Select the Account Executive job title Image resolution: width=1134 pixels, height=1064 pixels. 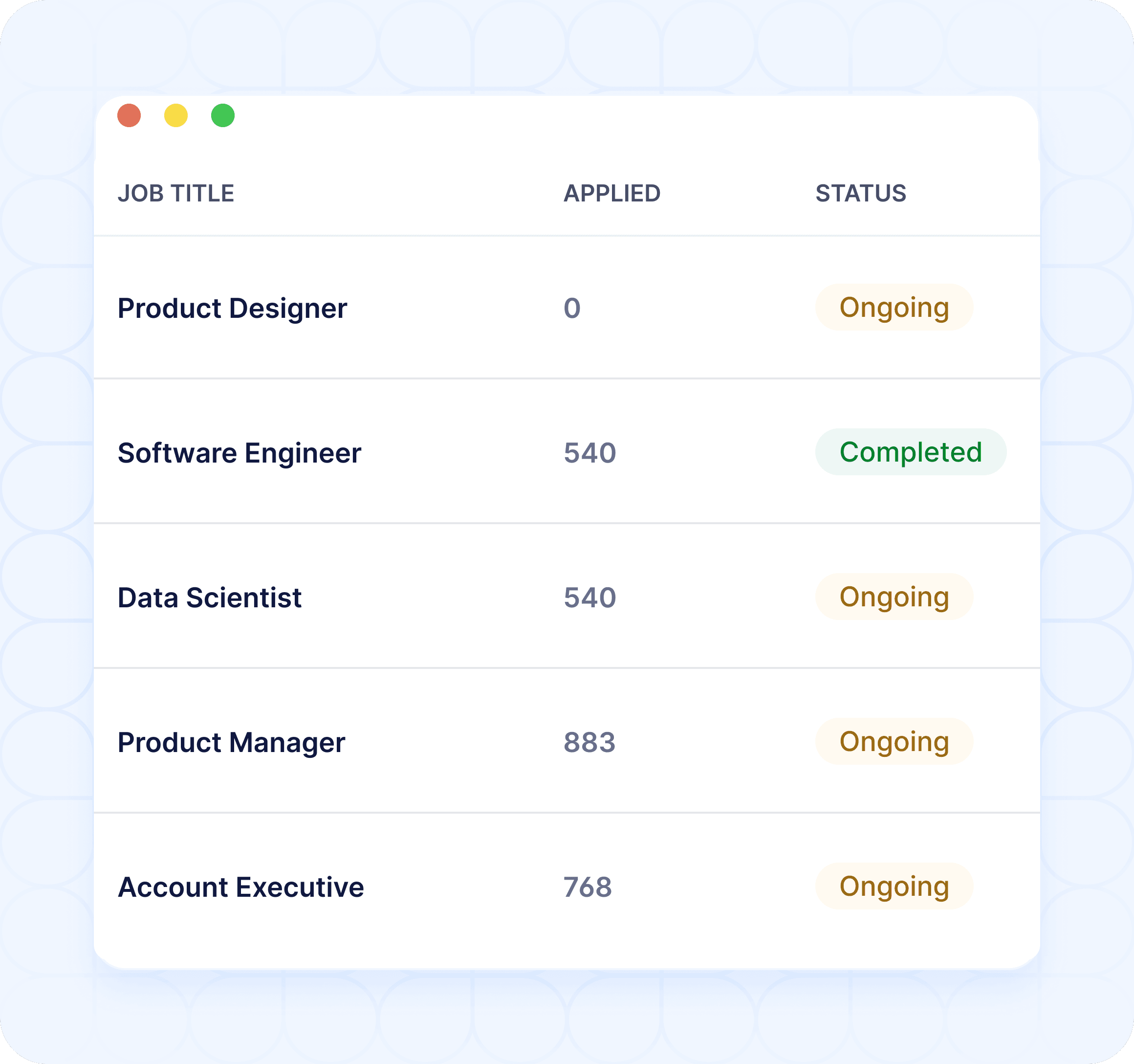point(240,887)
